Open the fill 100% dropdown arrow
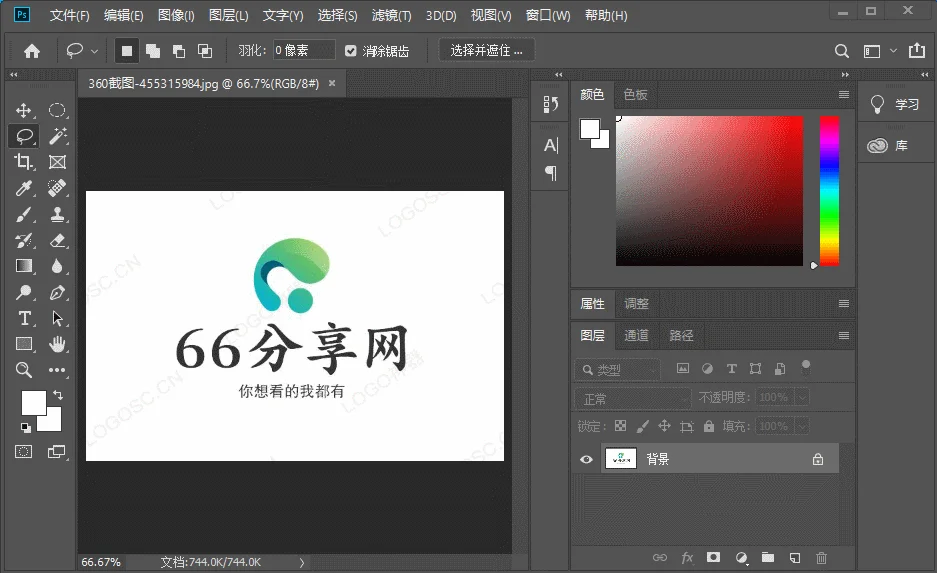The height and width of the screenshot is (573, 937). (803, 426)
